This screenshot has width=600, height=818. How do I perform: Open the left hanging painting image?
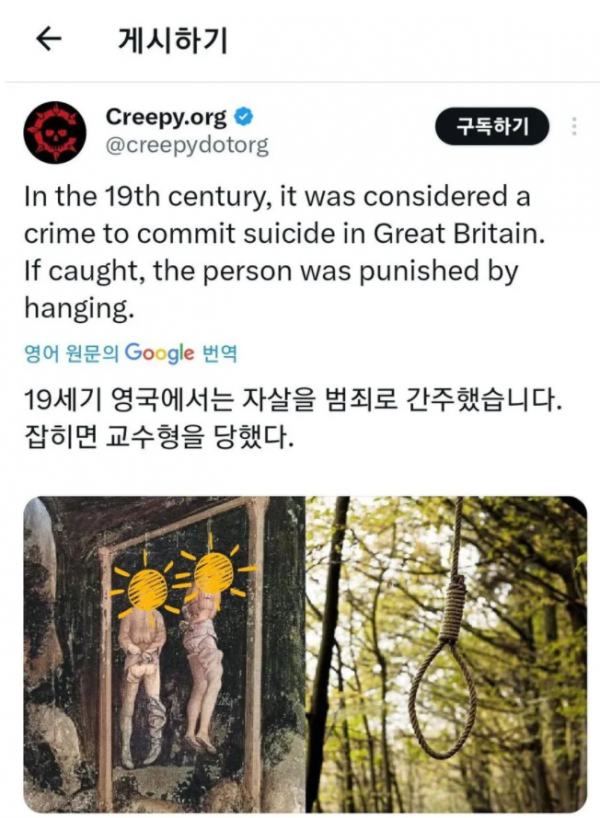point(164,654)
